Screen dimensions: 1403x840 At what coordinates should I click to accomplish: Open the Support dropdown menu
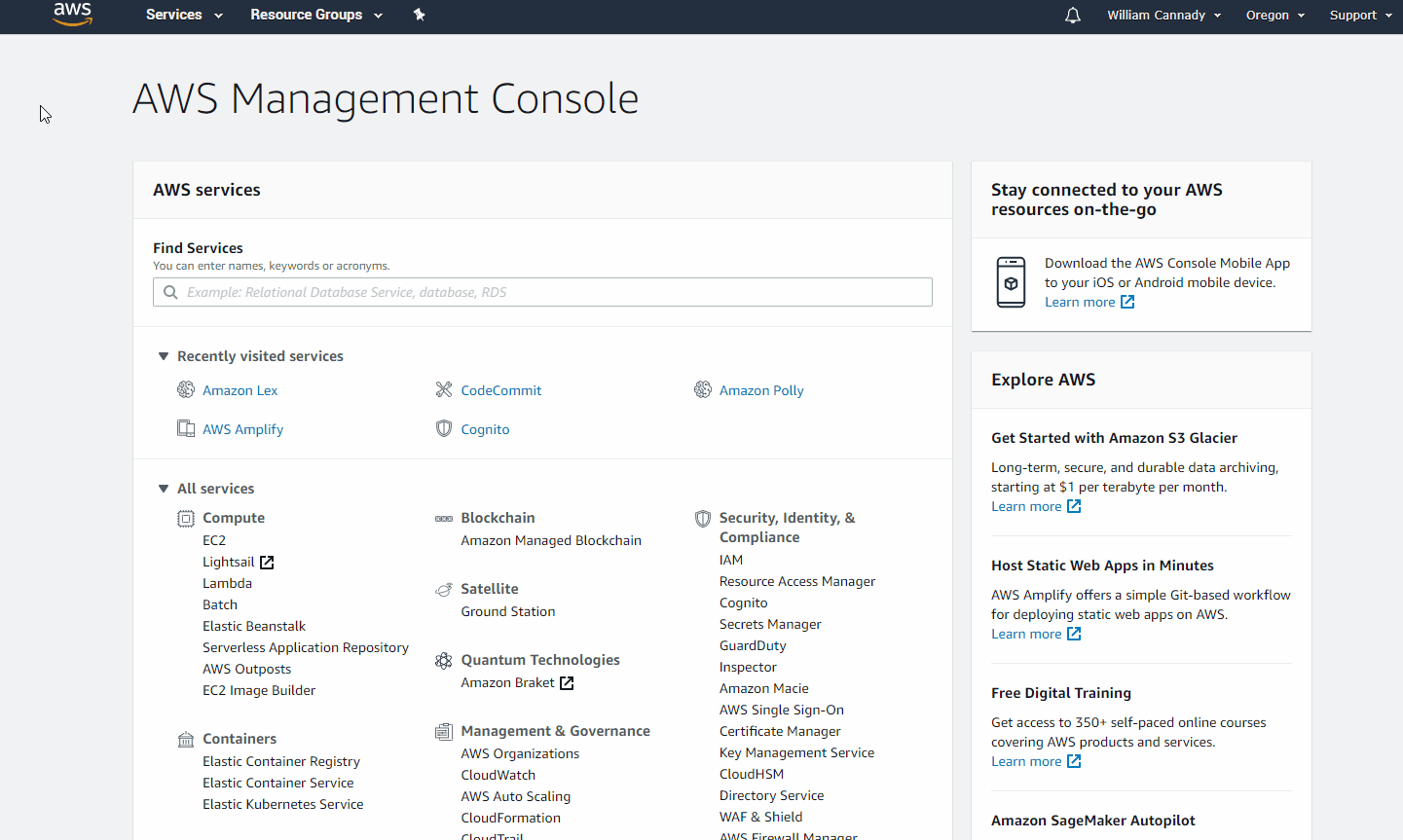click(1361, 15)
